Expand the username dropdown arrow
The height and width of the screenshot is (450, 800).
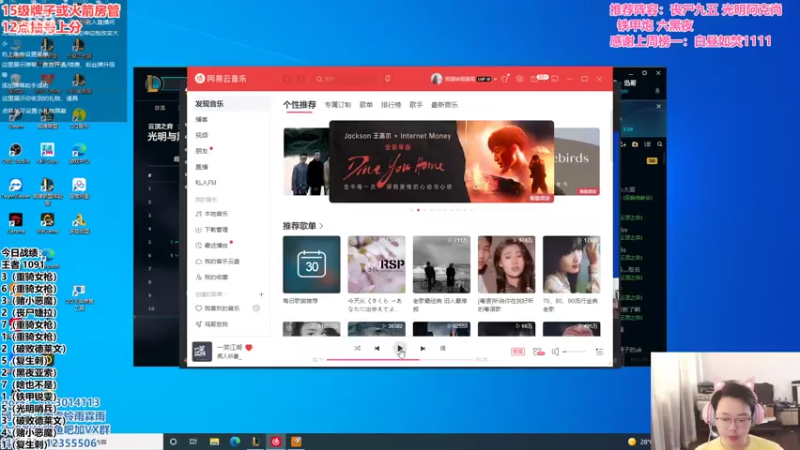pos(495,80)
